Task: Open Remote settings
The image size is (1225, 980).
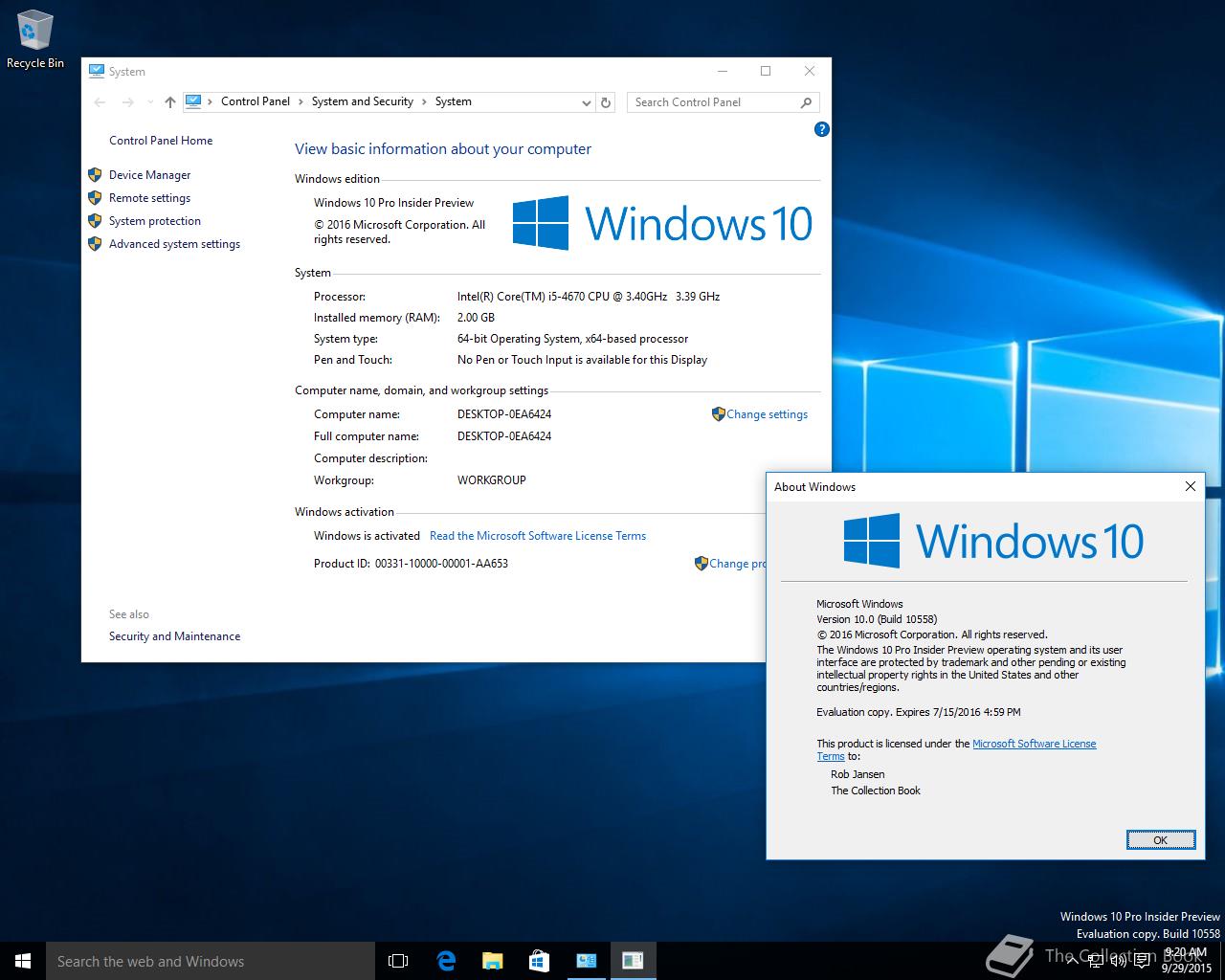Action: pyautogui.click(x=149, y=198)
